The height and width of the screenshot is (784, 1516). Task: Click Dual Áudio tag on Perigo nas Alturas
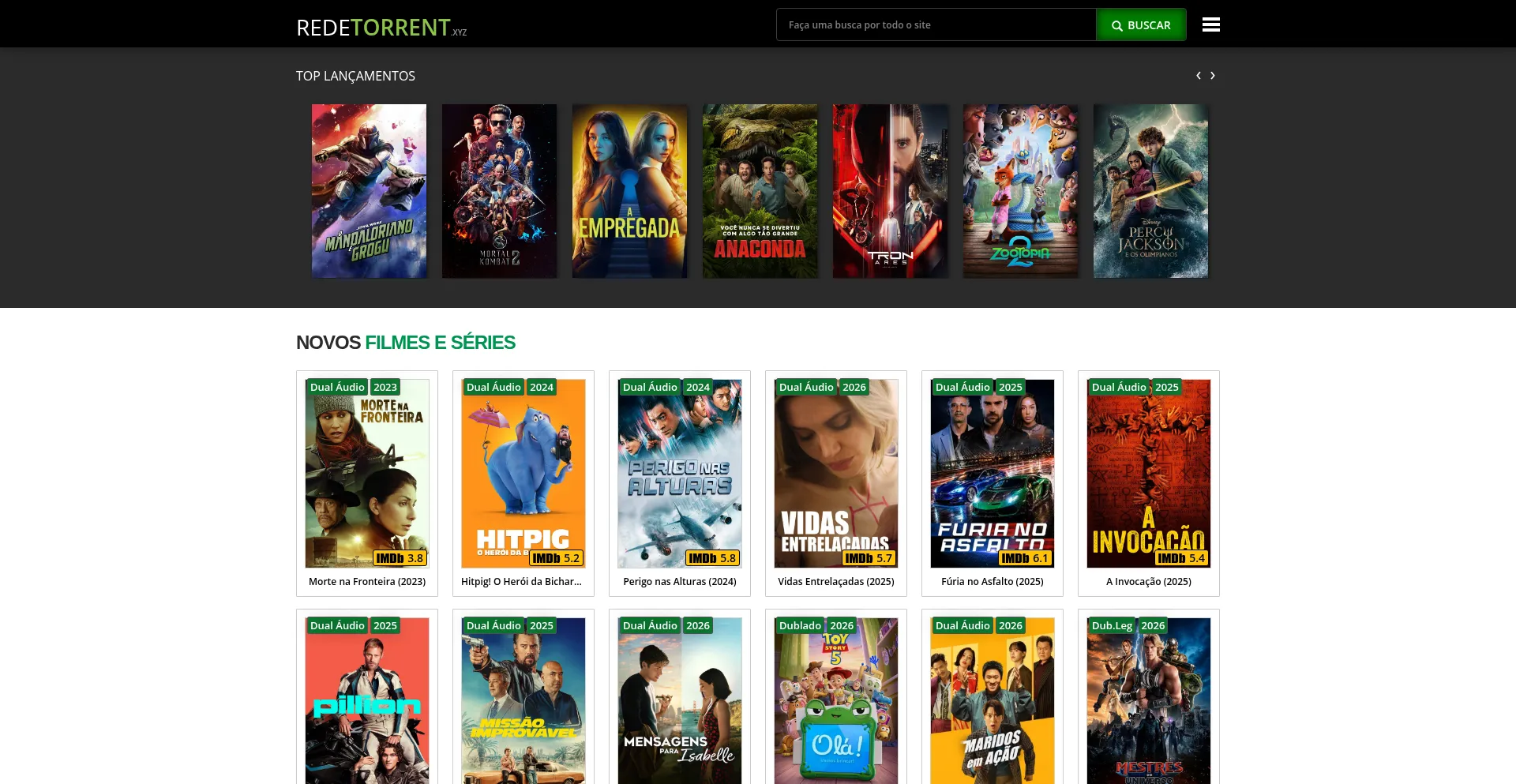650,388
